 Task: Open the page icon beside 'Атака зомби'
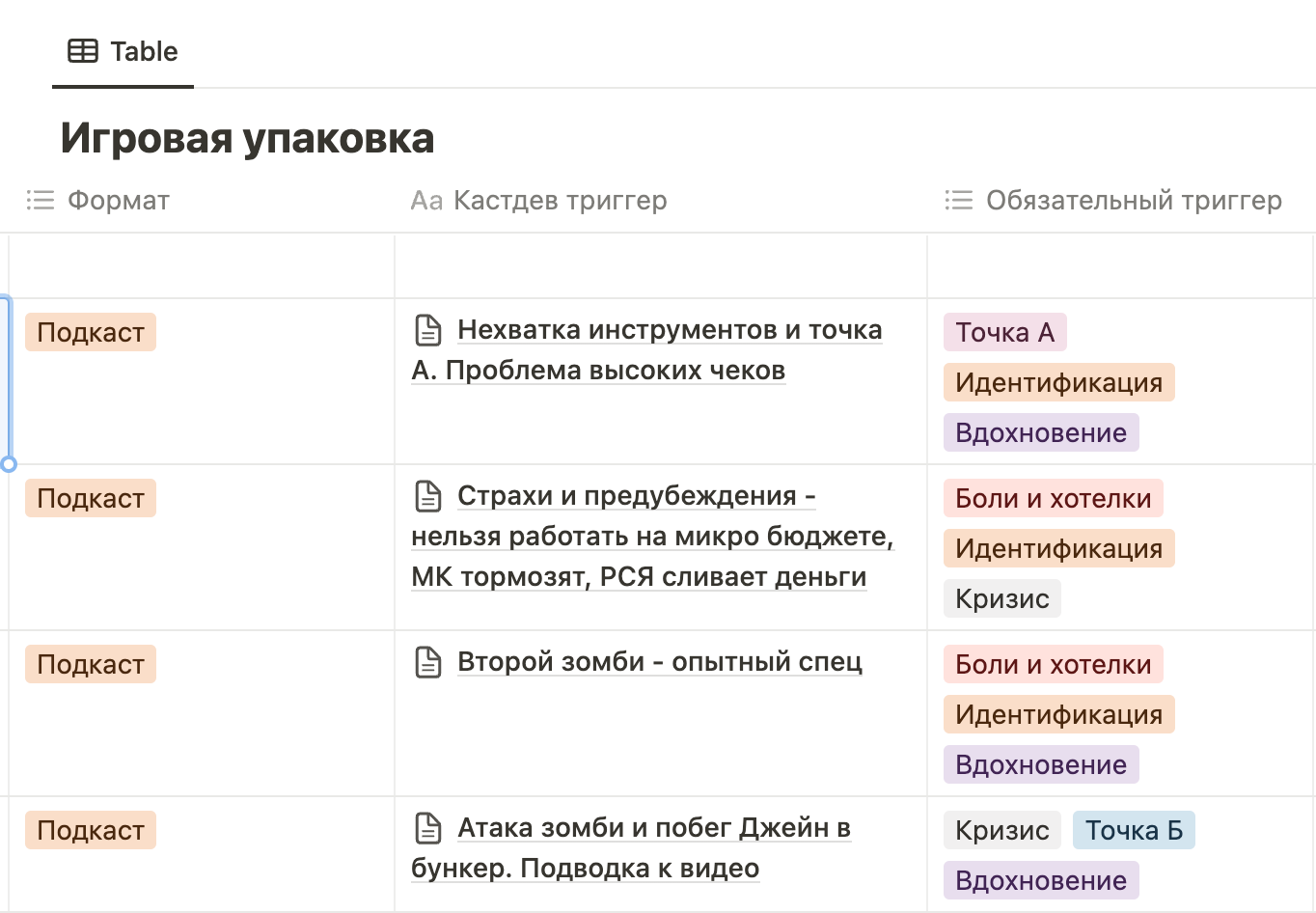(427, 828)
